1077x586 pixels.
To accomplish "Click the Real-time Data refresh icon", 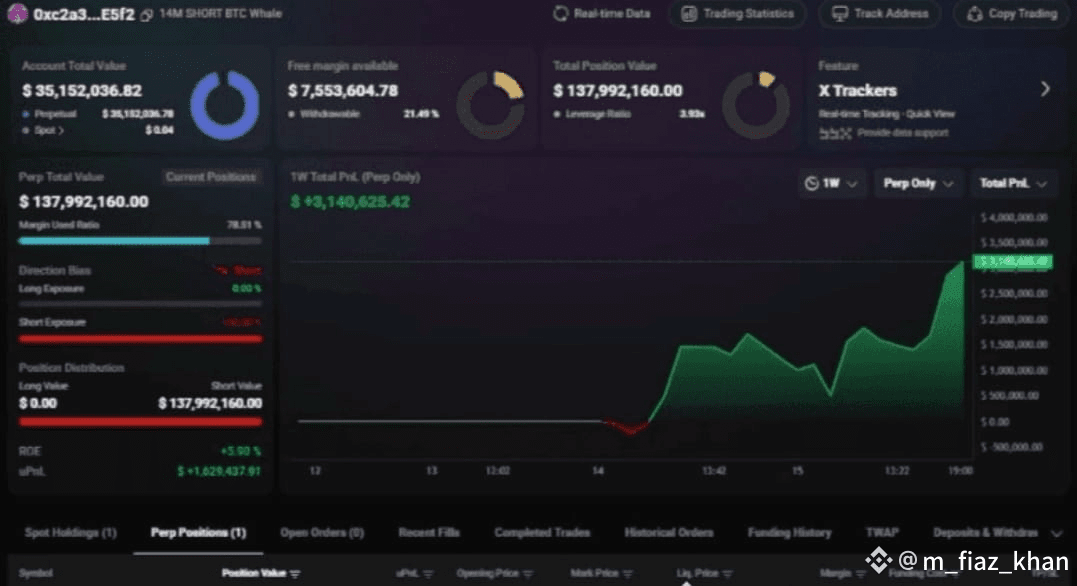I will click(560, 13).
